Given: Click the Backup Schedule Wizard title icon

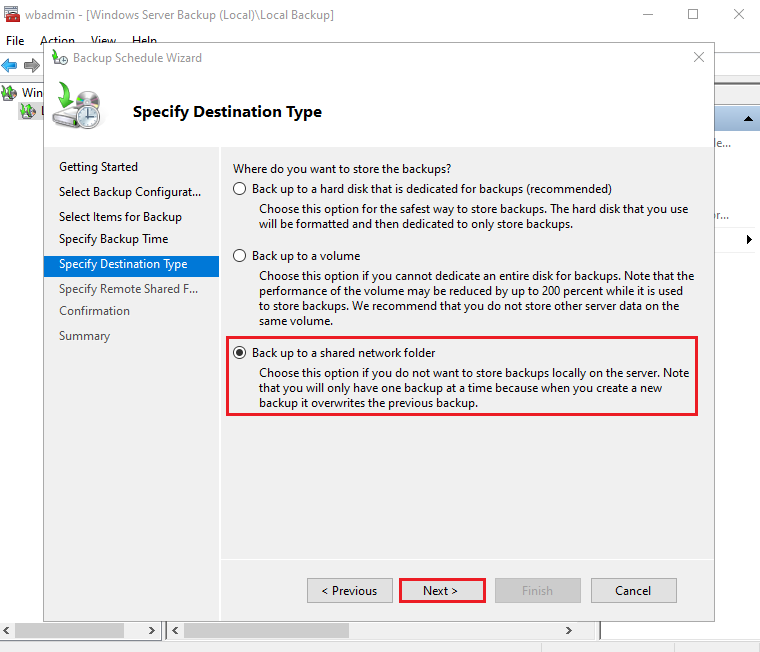Looking at the screenshot, I should pyautogui.click(x=59, y=58).
